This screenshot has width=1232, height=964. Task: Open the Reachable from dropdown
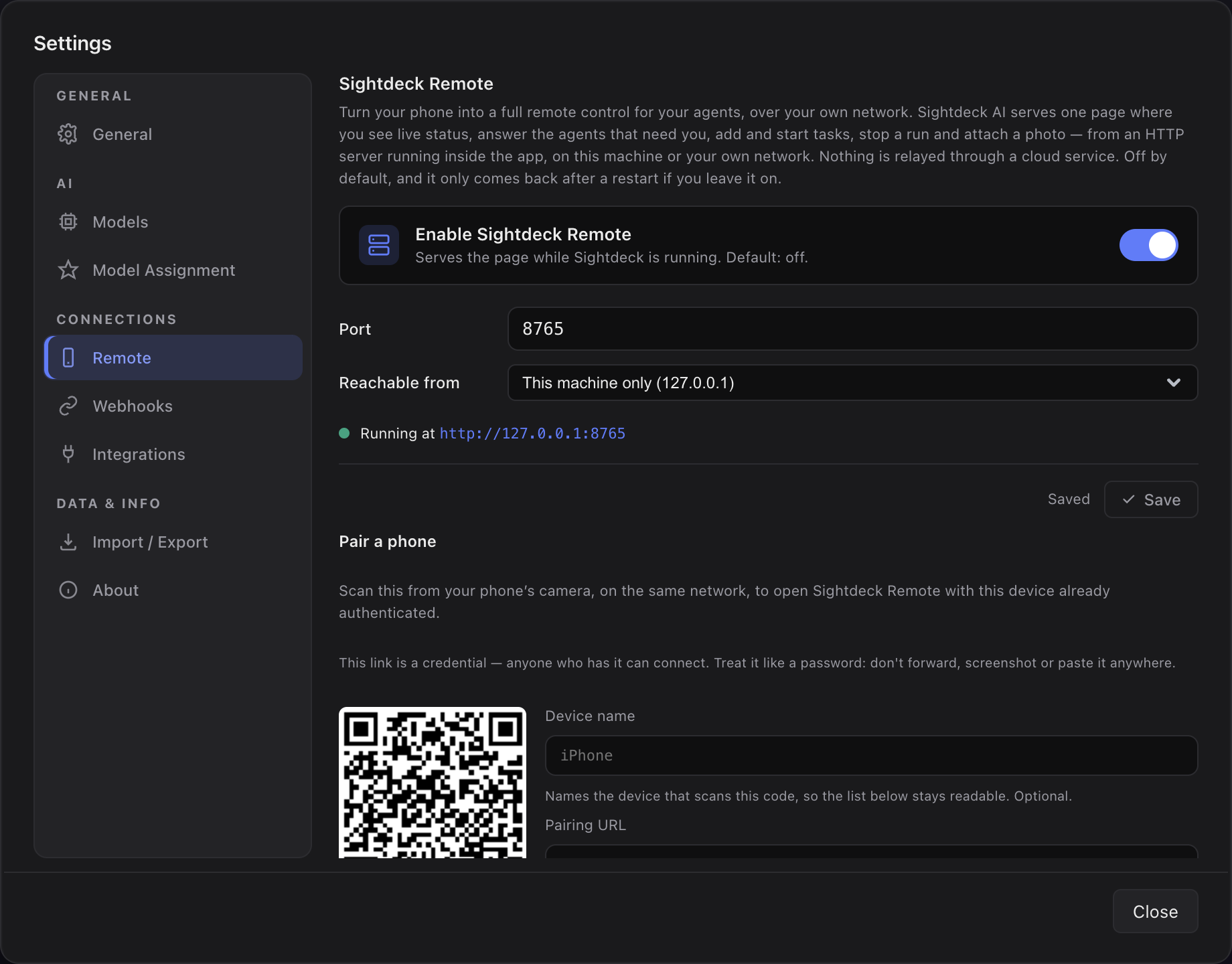click(852, 383)
